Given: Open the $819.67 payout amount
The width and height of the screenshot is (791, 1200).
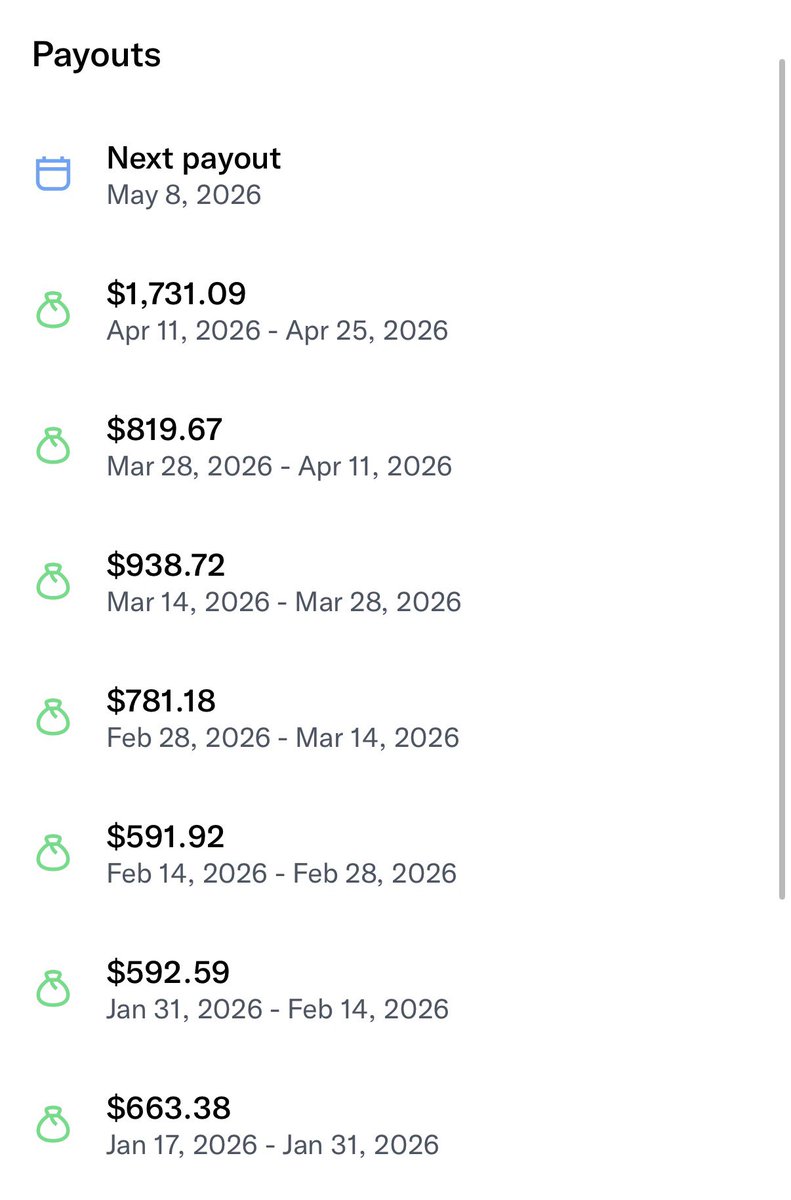Looking at the screenshot, I should 164,430.
